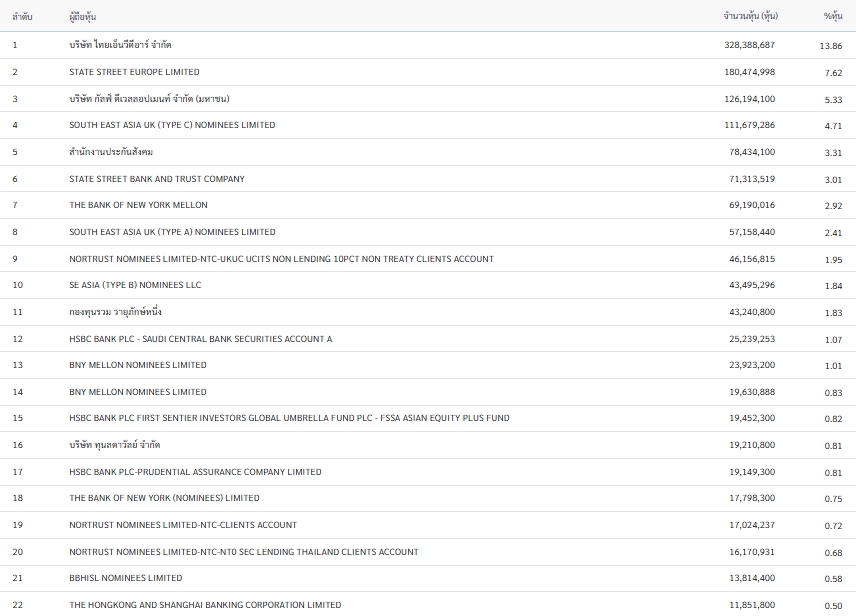This screenshot has width=856, height=616.
Task: Select HSBC BANK PLC - SAUDI CENTRAL BANK entry
Action: (x=200, y=339)
